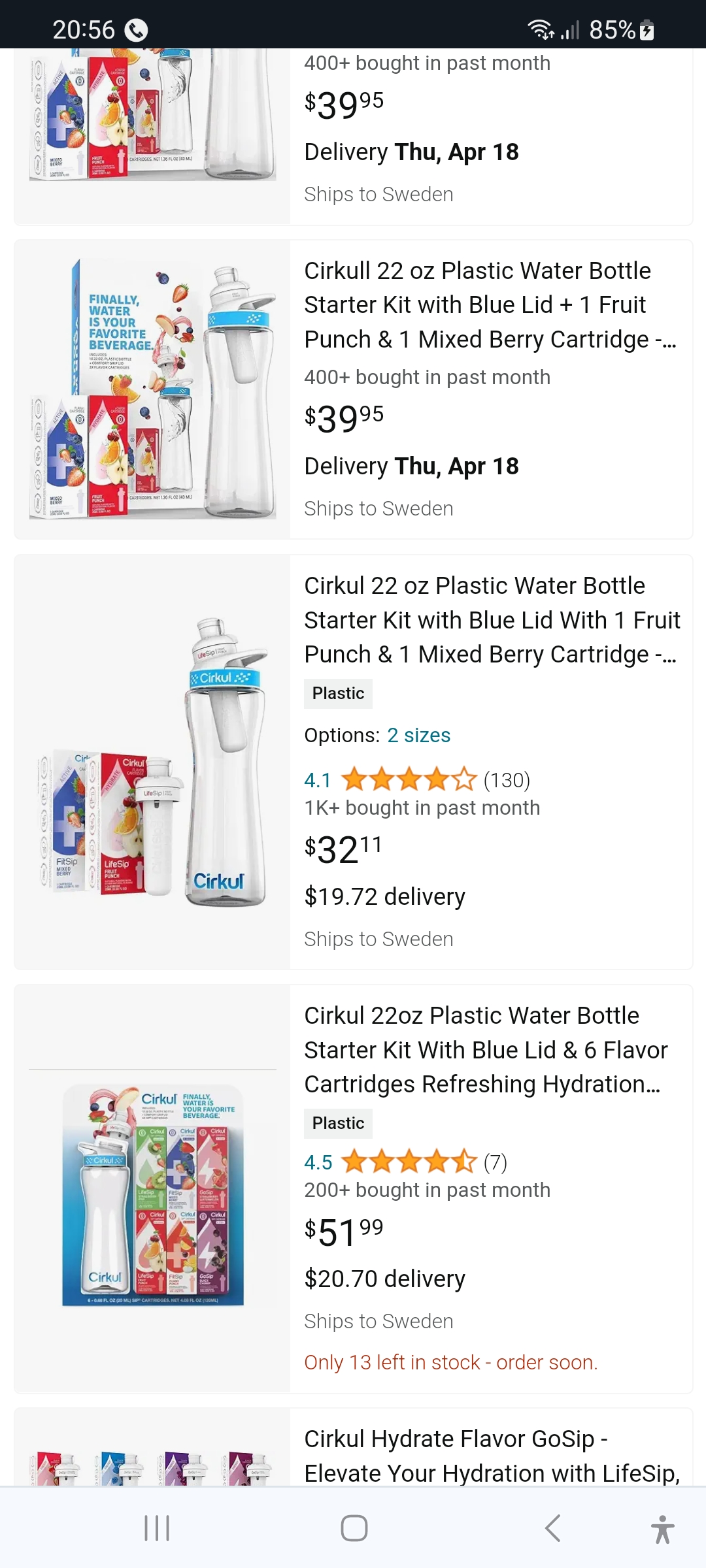This screenshot has width=706, height=1568.
Task: Tap the $32.11 price
Action: tap(343, 849)
